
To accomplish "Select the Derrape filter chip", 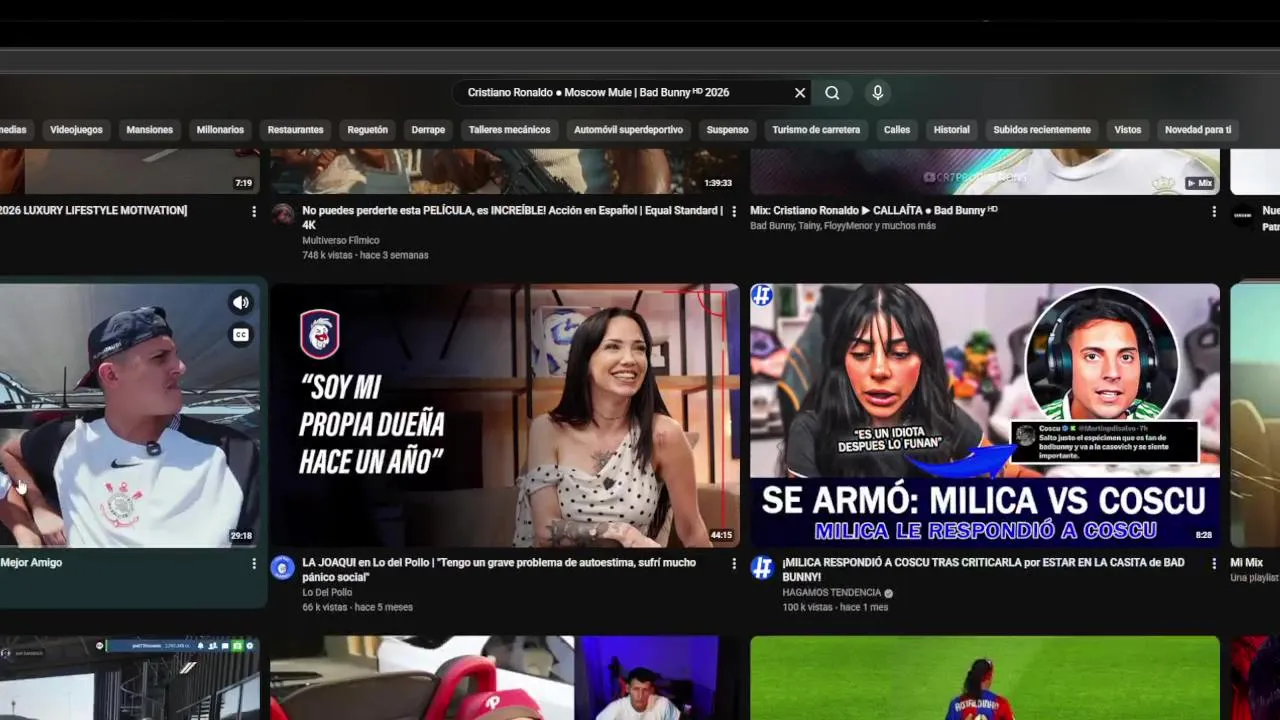I will pyautogui.click(x=428, y=130).
